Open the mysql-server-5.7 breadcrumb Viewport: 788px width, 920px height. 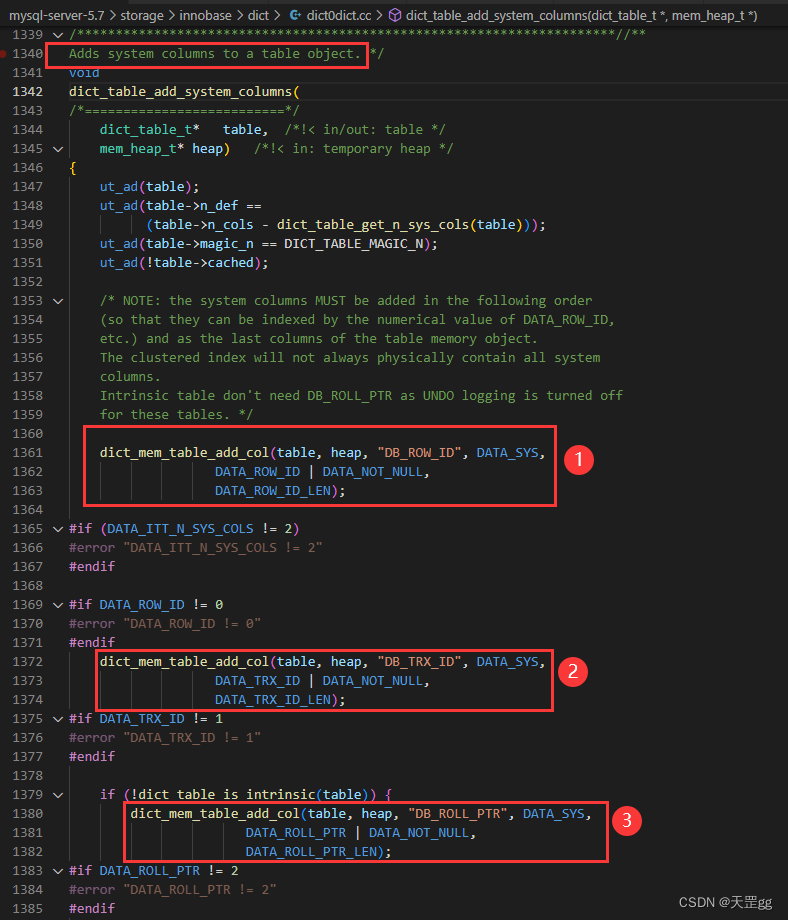pyautogui.click(x=56, y=15)
